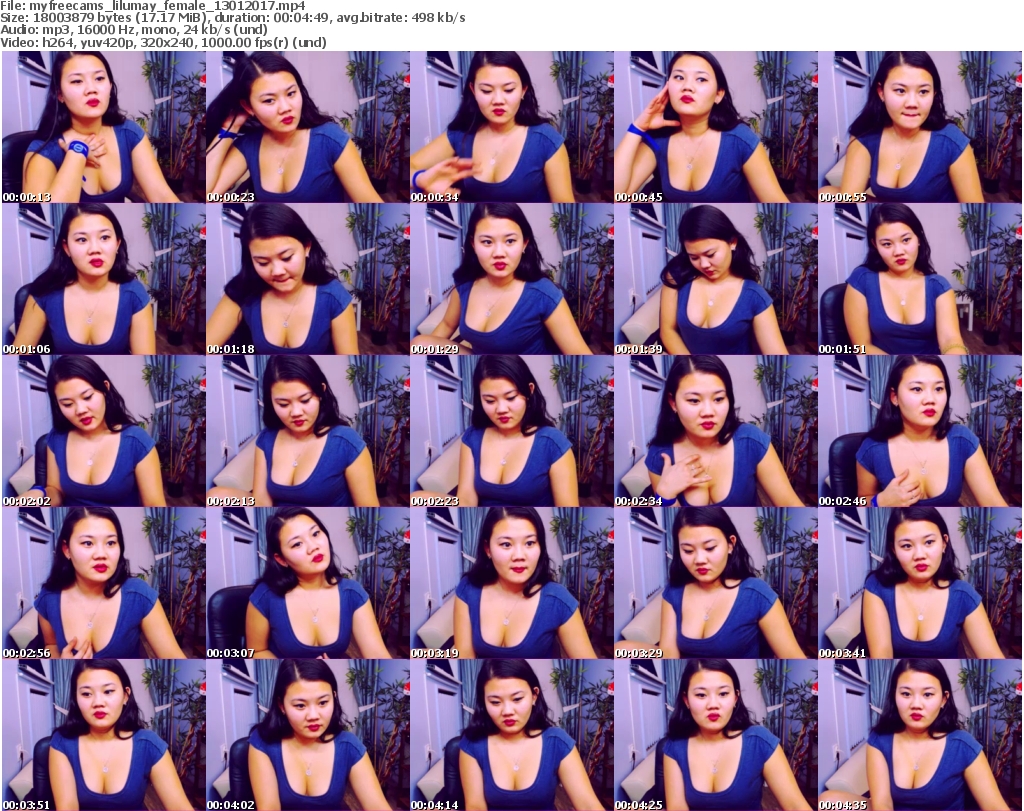This screenshot has height=811, width=1024.
Task: Select the thumbnail stamped 00:00:34
Action: coord(511,127)
